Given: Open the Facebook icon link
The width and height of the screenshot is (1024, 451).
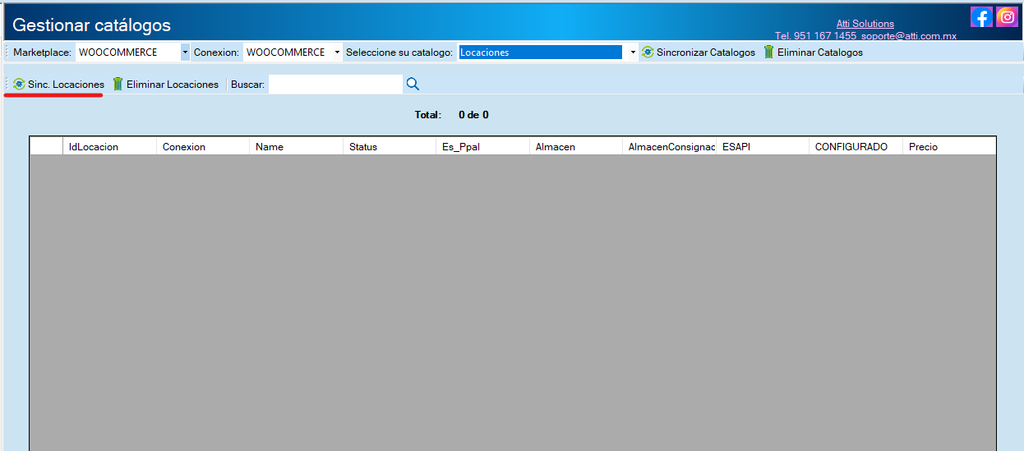Looking at the screenshot, I should click(x=982, y=16).
